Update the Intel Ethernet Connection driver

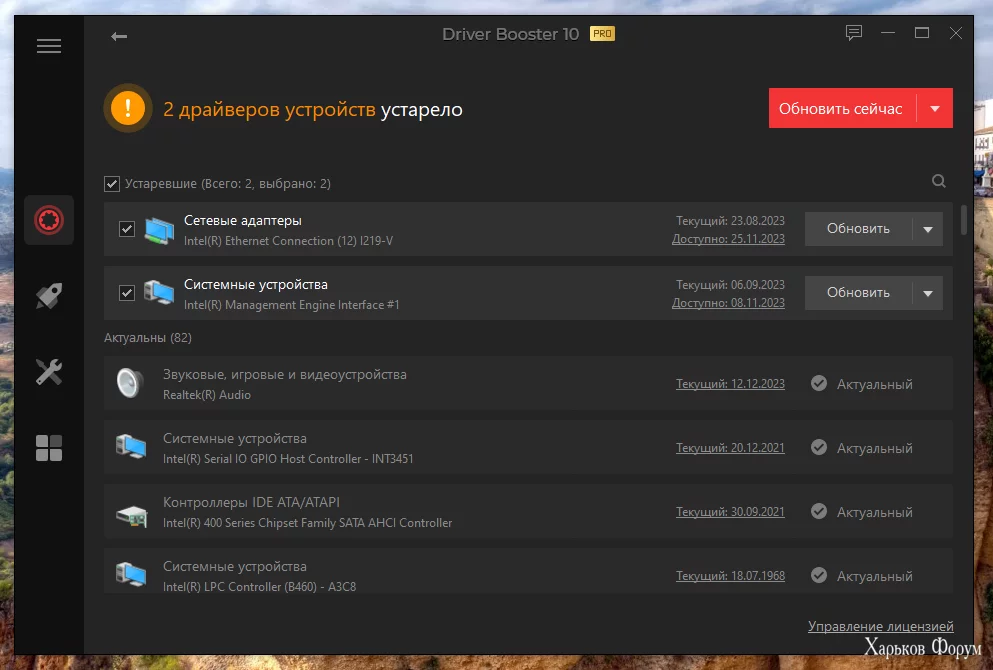tap(858, 229)
